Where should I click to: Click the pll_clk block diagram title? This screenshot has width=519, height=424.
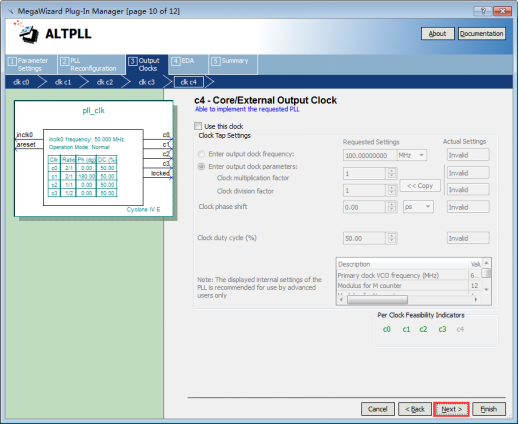coord(93,110)
